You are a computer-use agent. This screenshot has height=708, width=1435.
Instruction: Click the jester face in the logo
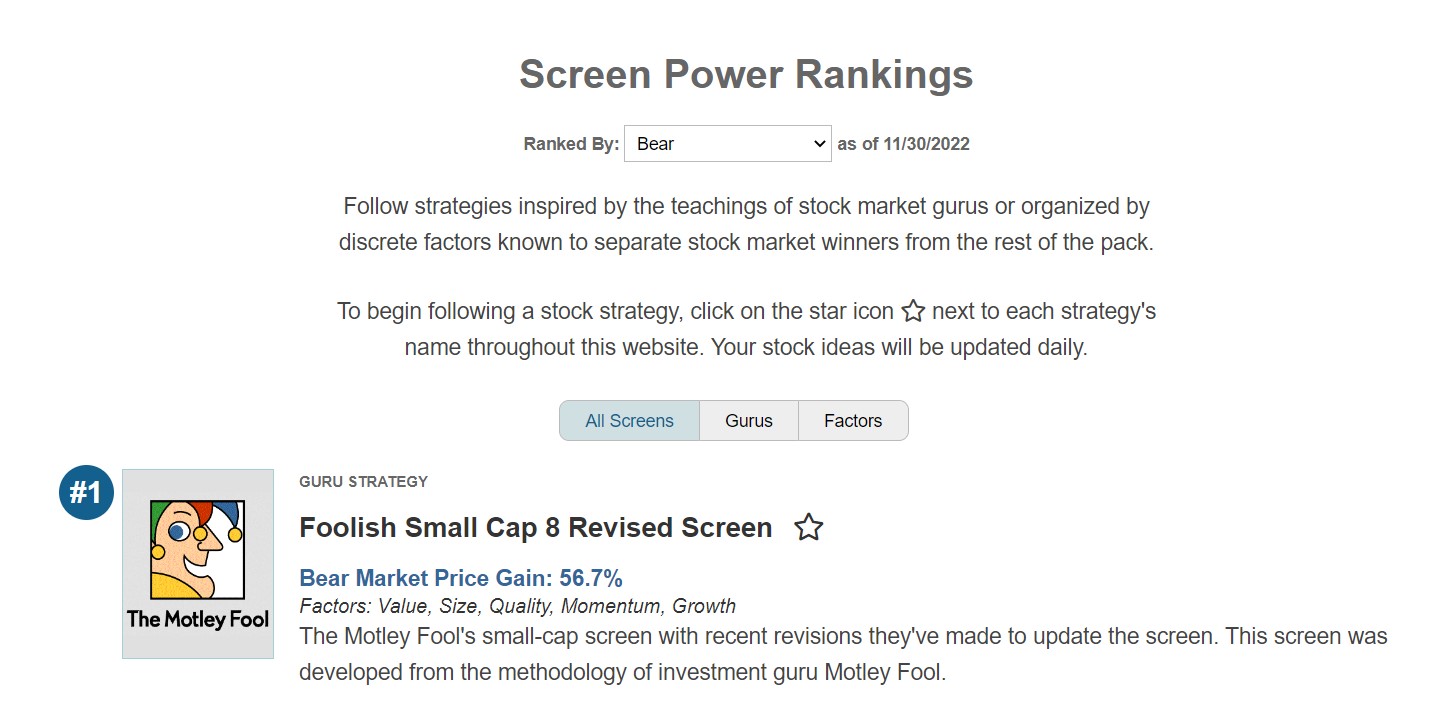tap(197, 549)
